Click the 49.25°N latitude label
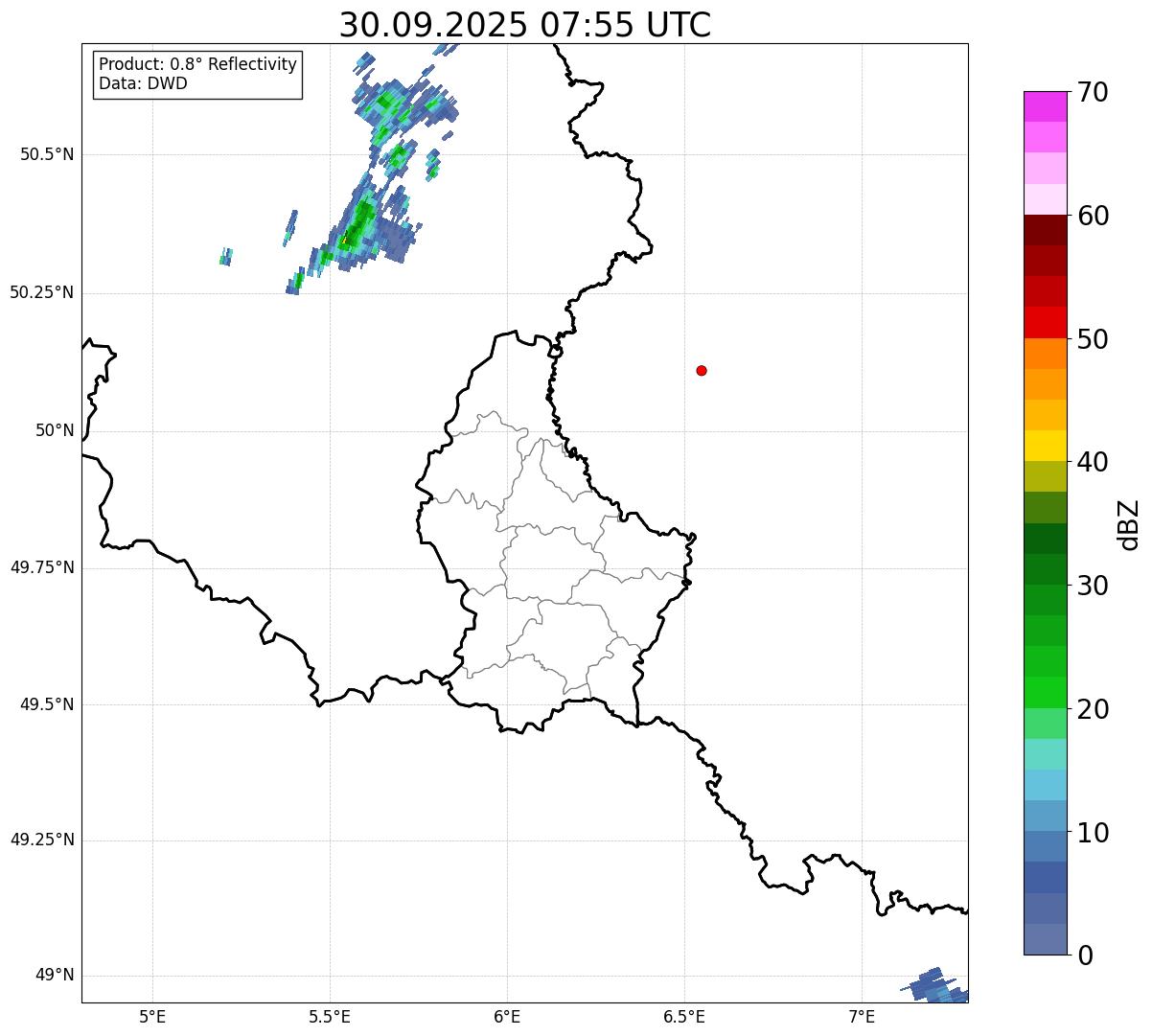Viewport: 1152px width, 1036px height. coord(42,840)
